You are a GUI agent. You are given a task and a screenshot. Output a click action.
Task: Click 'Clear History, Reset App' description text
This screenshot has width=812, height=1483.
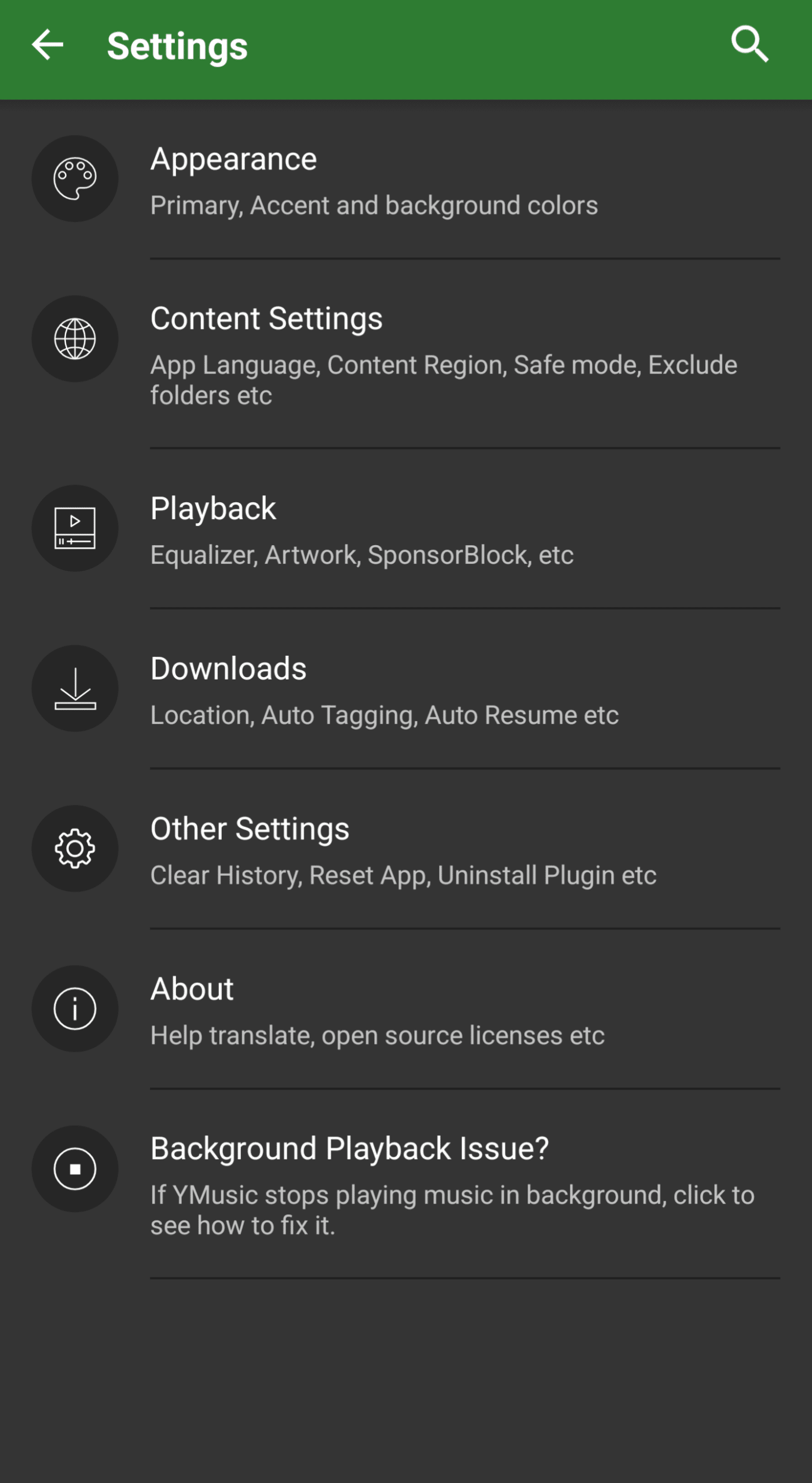[x=403, y=875]
